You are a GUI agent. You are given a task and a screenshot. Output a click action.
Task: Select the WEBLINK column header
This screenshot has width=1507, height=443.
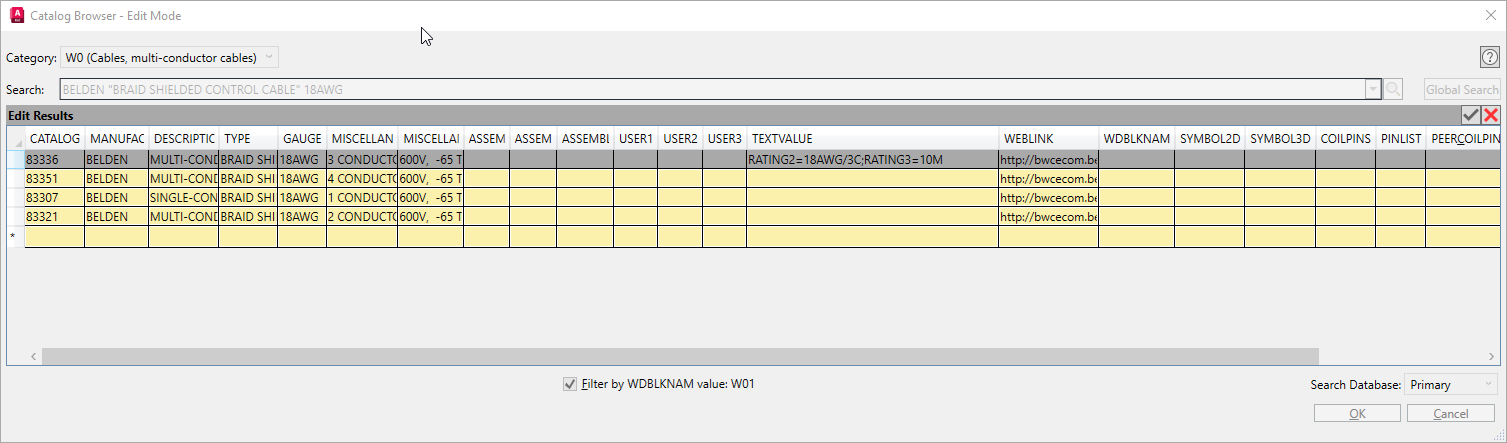click(x=1048, y=139)
